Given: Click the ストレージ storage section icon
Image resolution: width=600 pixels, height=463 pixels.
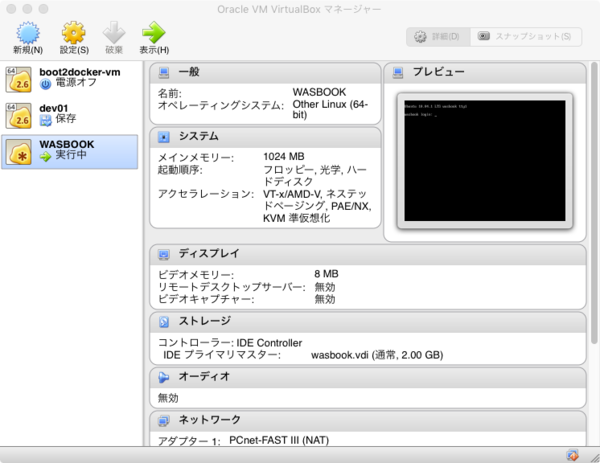Looking at the screenshot, I should (164, 322).
